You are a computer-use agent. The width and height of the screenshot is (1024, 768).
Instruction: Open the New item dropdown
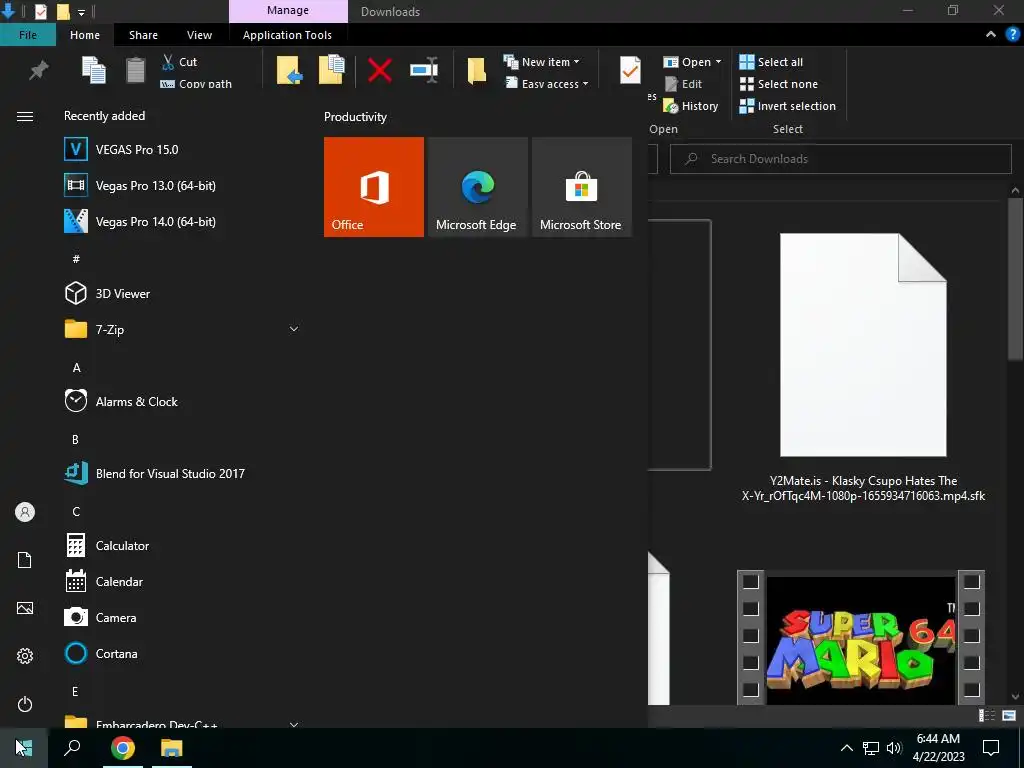pos(541,62)
